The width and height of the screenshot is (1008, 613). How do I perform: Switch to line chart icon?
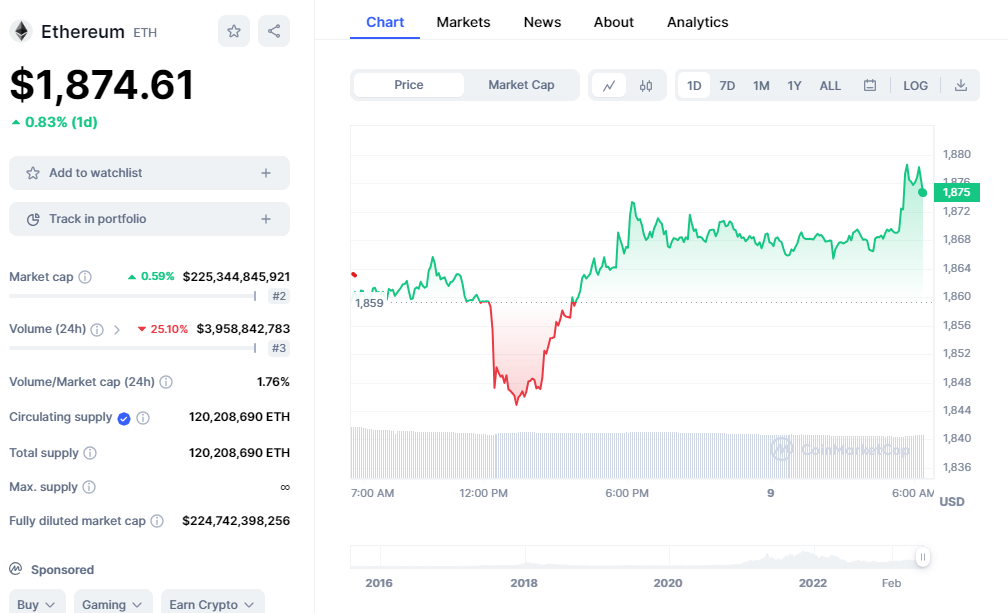609,85
